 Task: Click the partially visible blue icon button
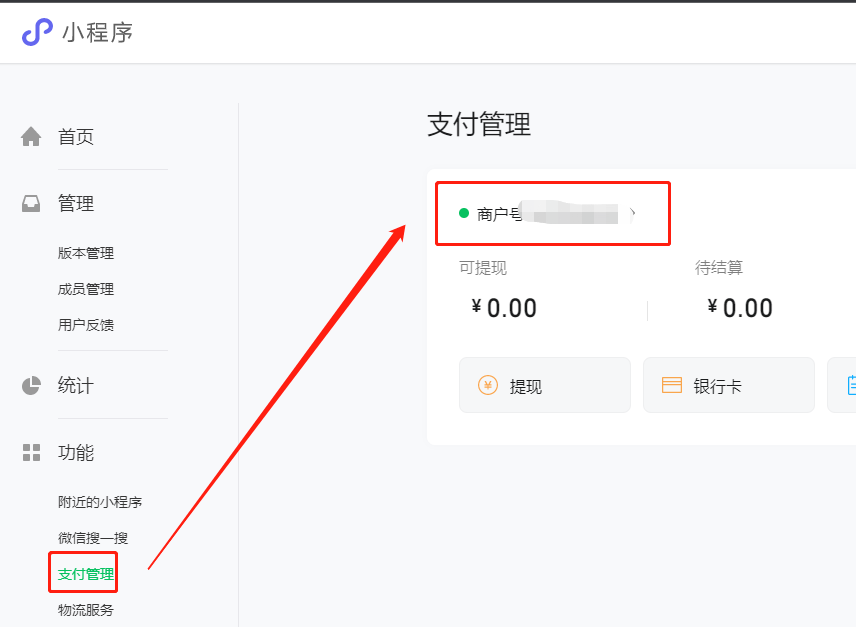pyautogui.click(x=849, y=385)
